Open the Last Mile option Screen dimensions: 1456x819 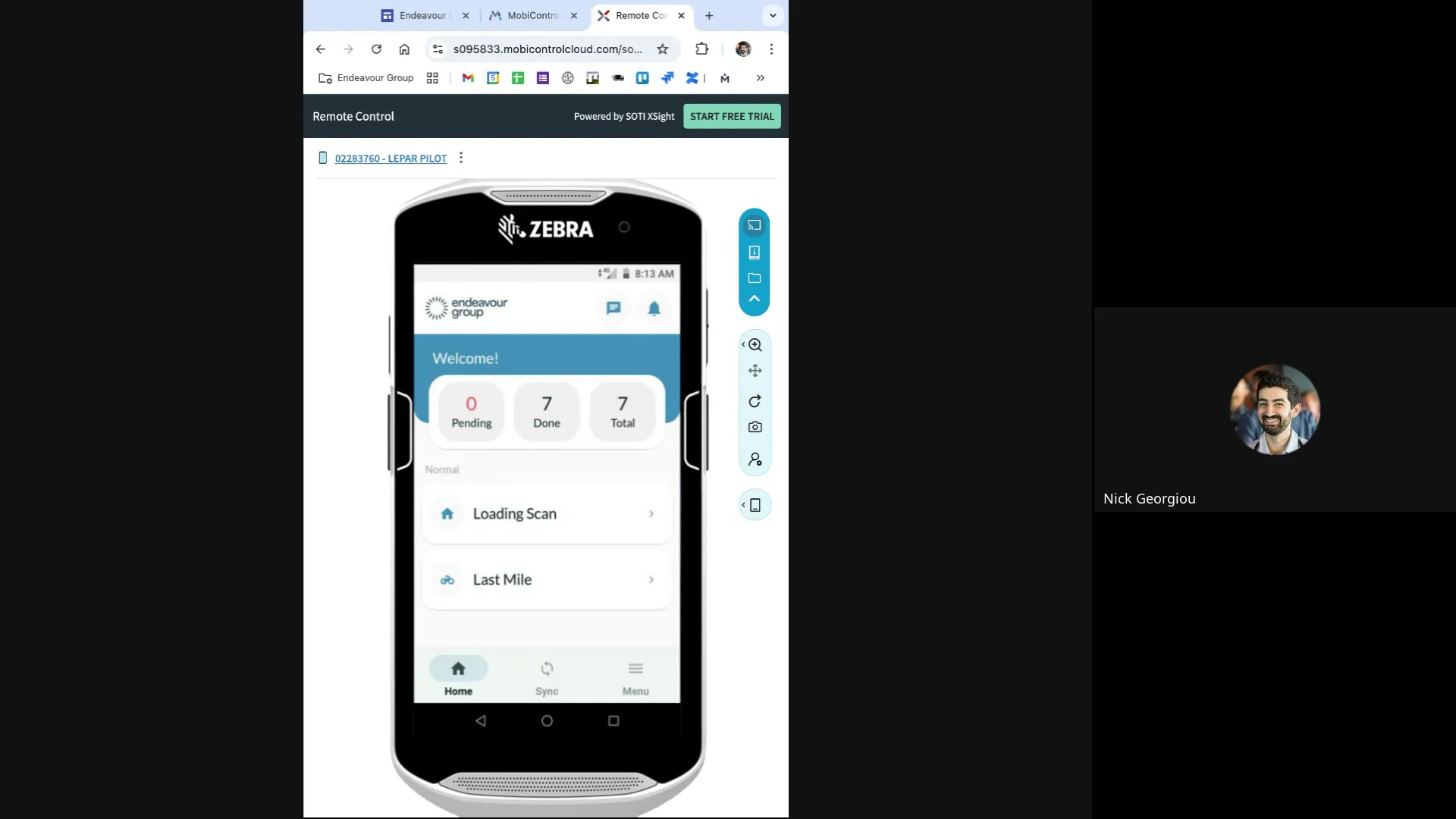(547, 579)
